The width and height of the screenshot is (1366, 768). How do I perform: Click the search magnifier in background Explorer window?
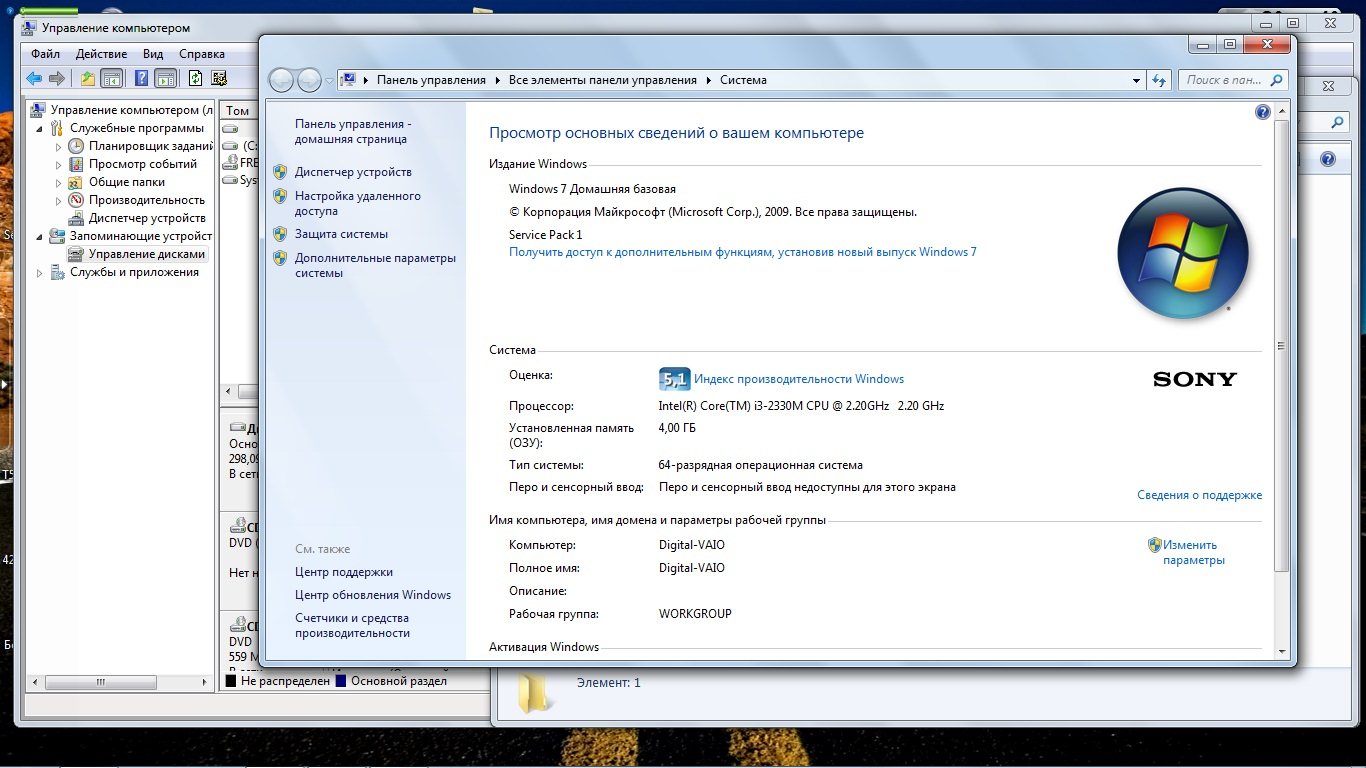click(1337, 122)
